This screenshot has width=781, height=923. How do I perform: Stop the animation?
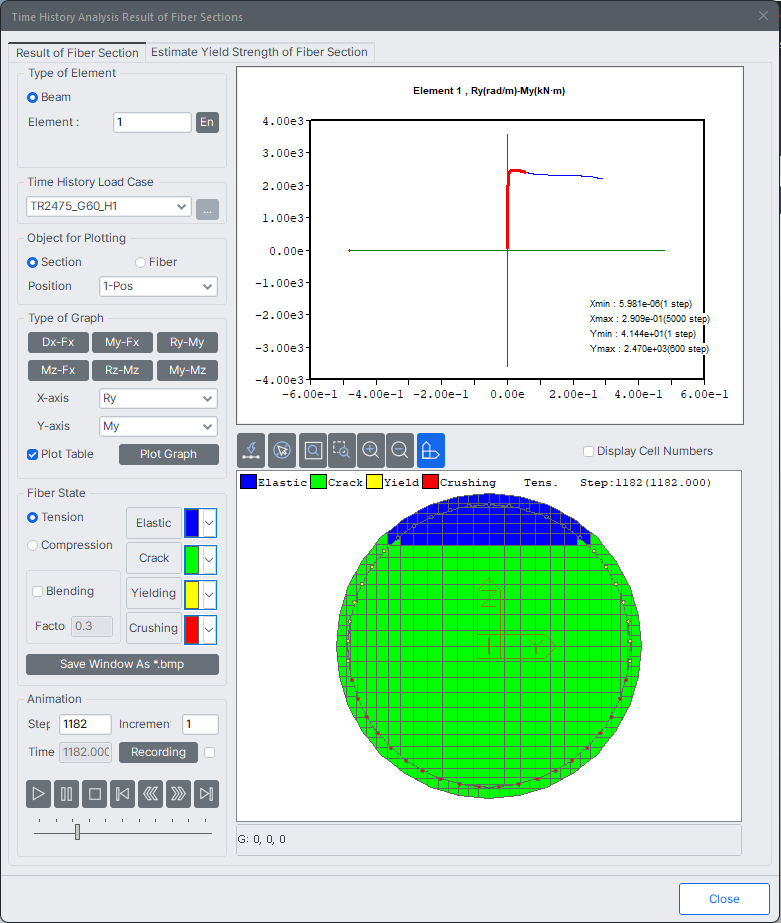point(95,794)
